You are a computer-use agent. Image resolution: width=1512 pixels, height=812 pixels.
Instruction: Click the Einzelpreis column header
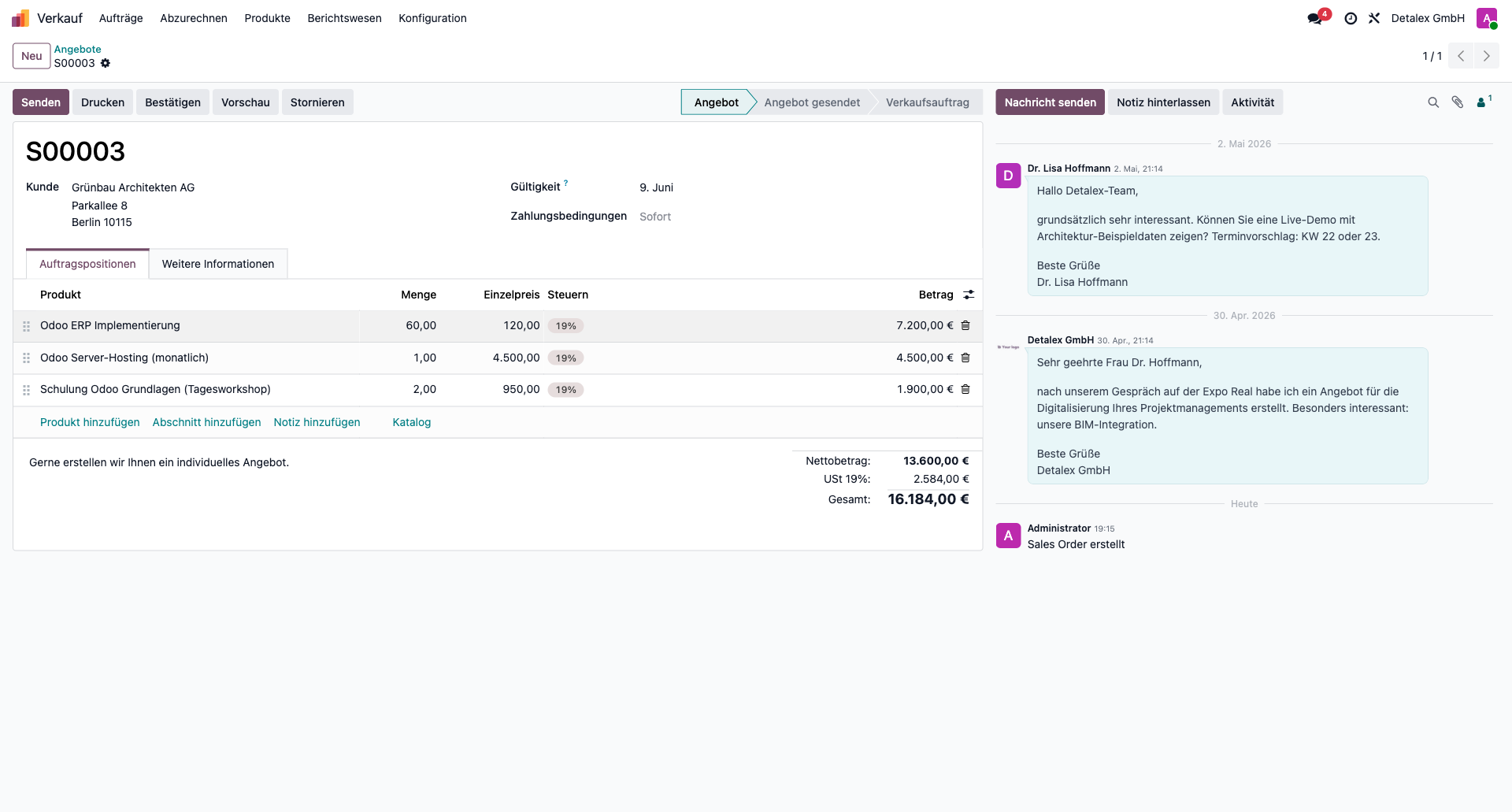click(x=511, y=295)
